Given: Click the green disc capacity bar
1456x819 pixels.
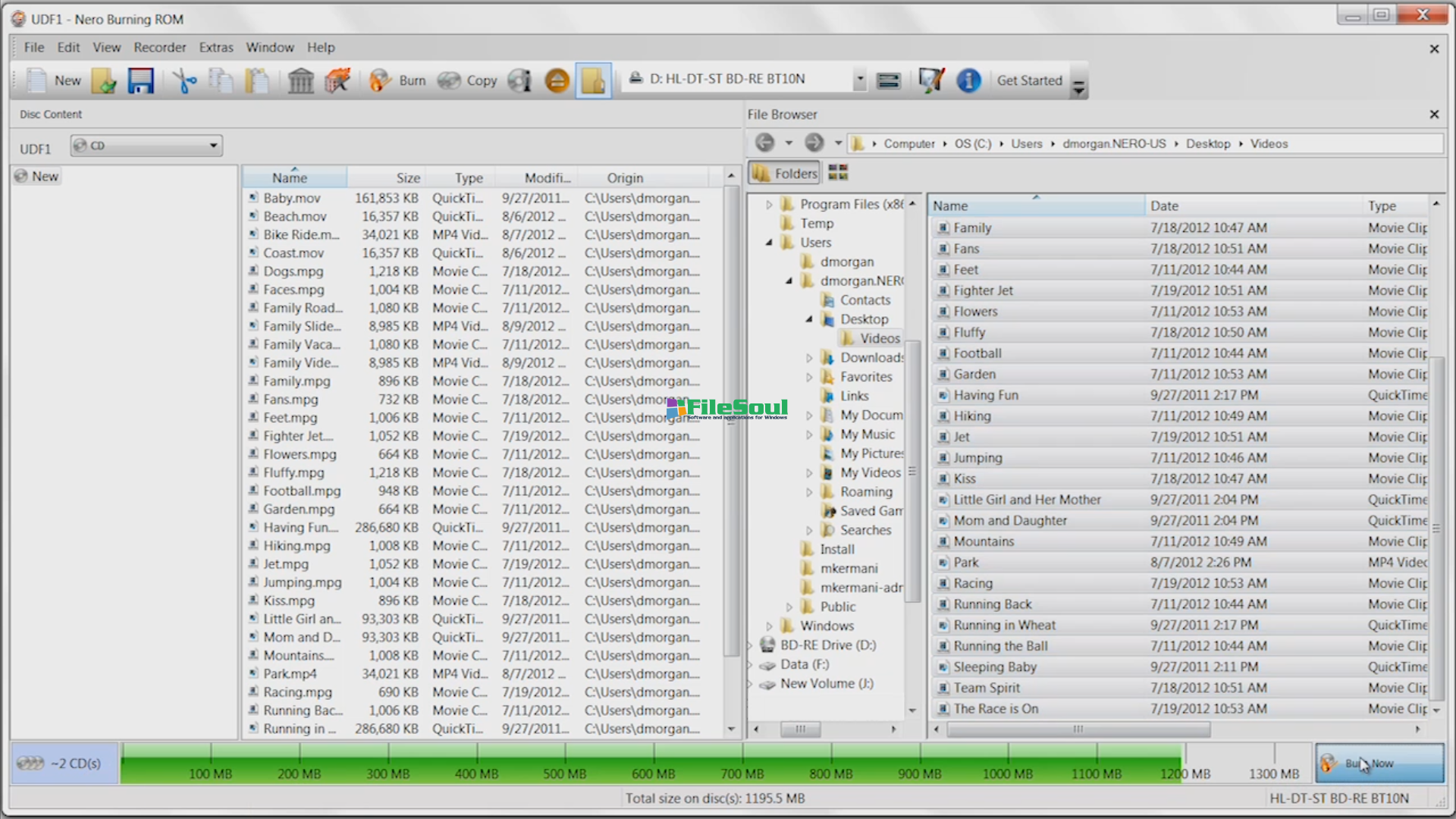Looking at the screenshot, I should point(652,762).
